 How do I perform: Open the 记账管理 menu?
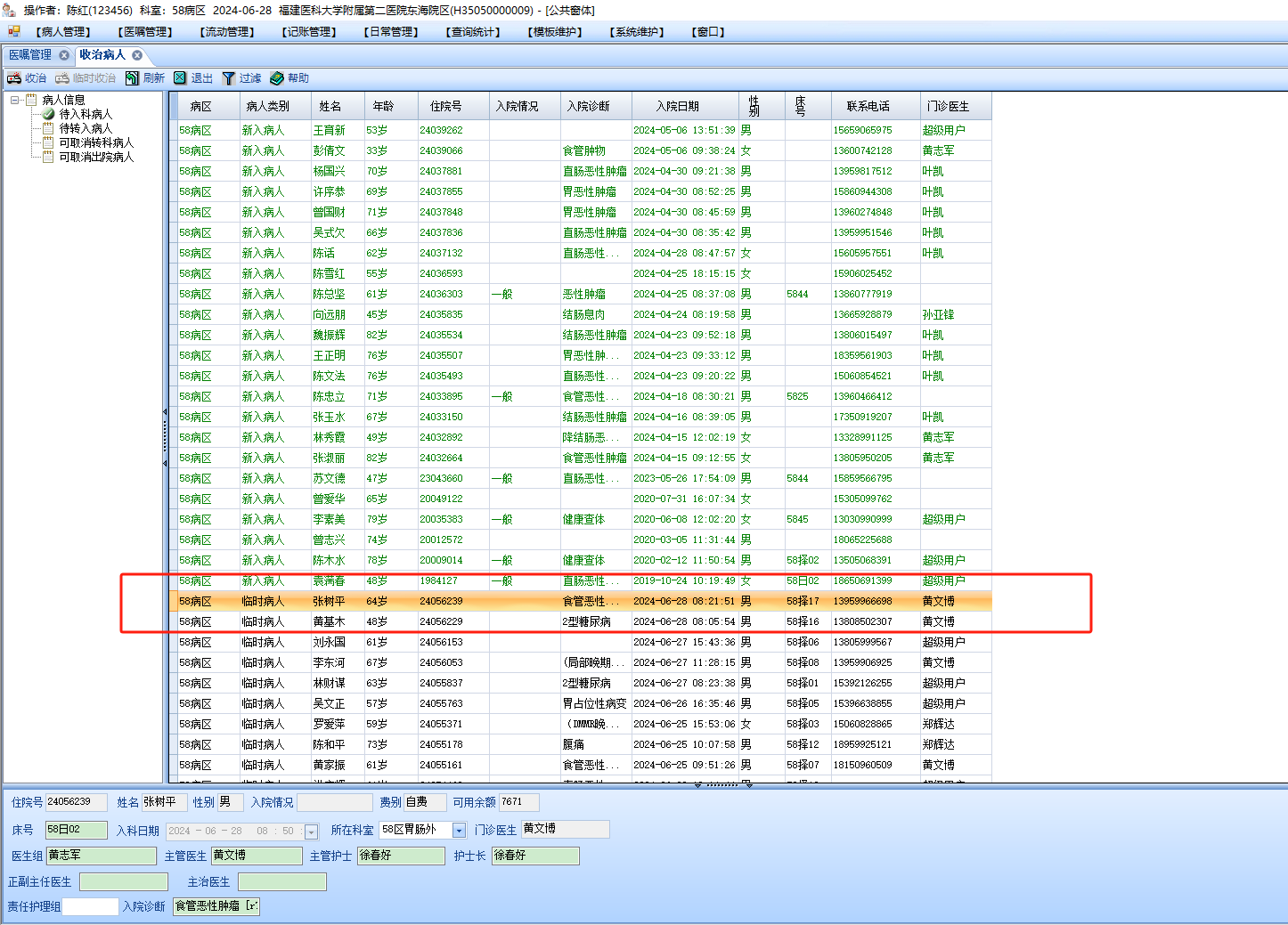click(x=308, y=32)
